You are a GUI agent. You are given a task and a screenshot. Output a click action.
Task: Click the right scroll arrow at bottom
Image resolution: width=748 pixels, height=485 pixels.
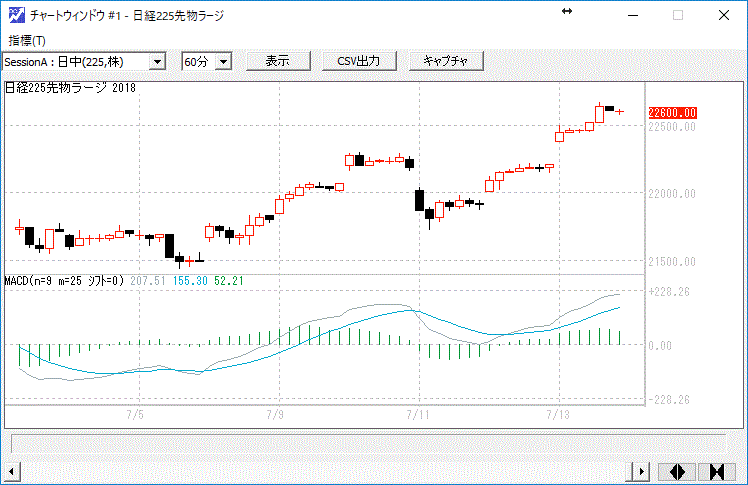click(x=641, y=472)
